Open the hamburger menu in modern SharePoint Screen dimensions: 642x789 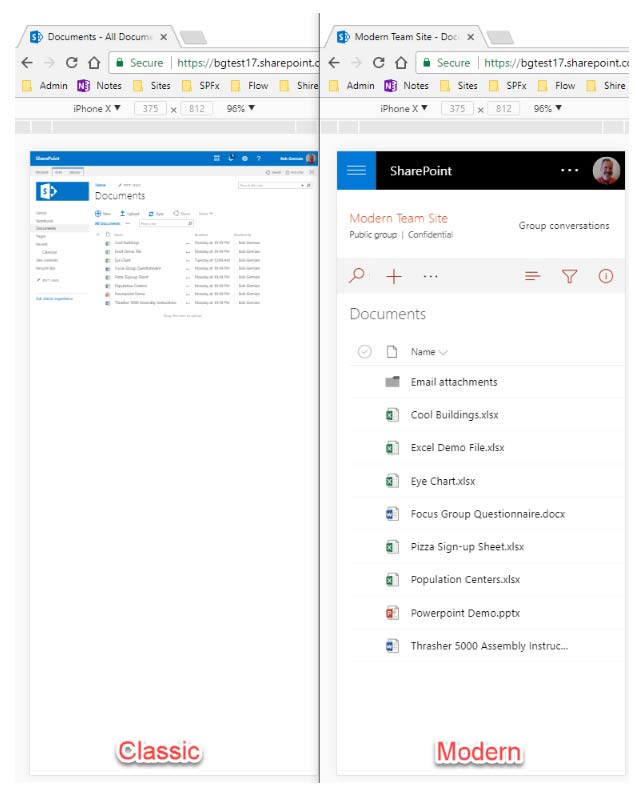click(x=357, y=171)
